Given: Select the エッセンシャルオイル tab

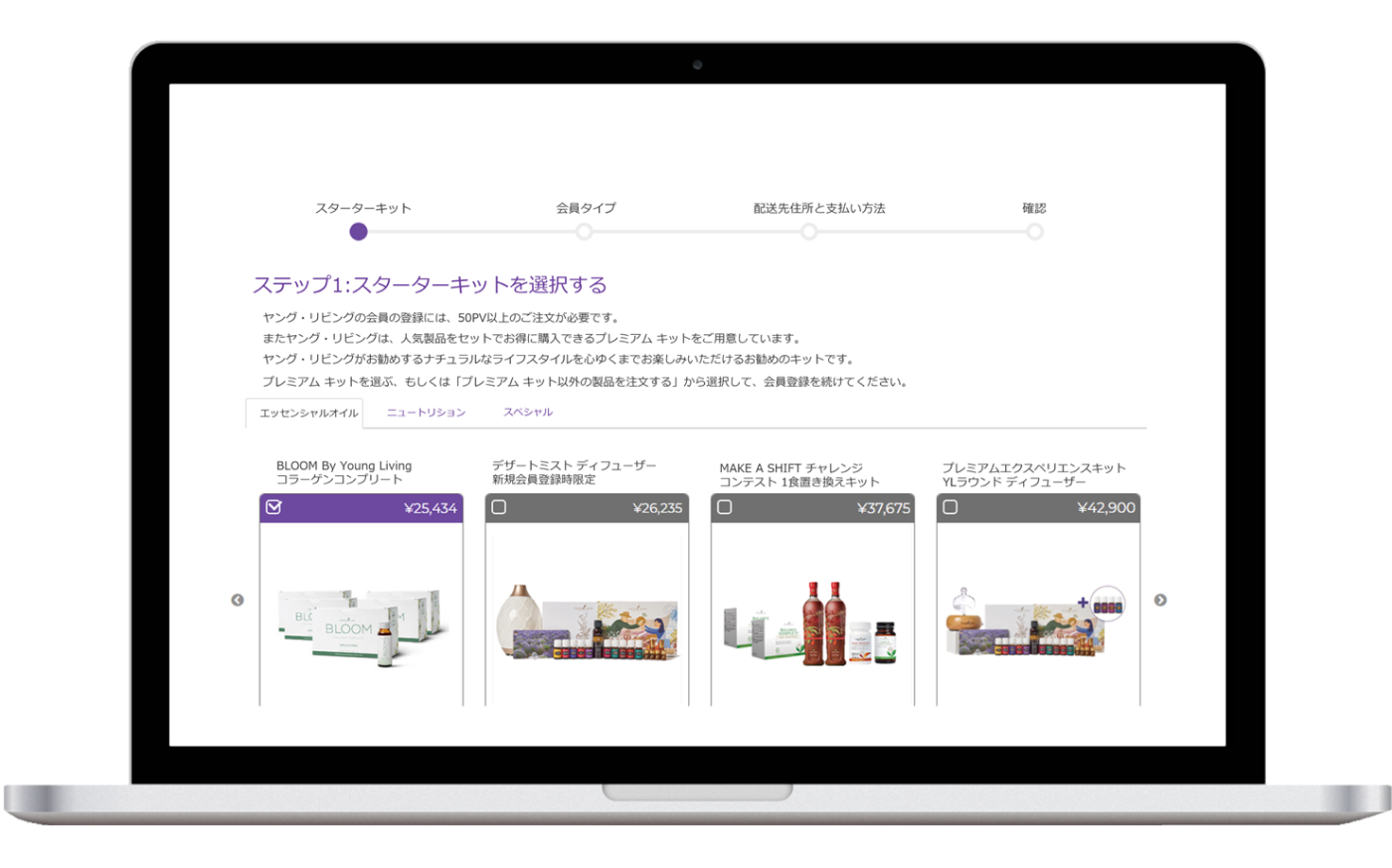Looking at the screenshot, I should [x=304, y=414].
